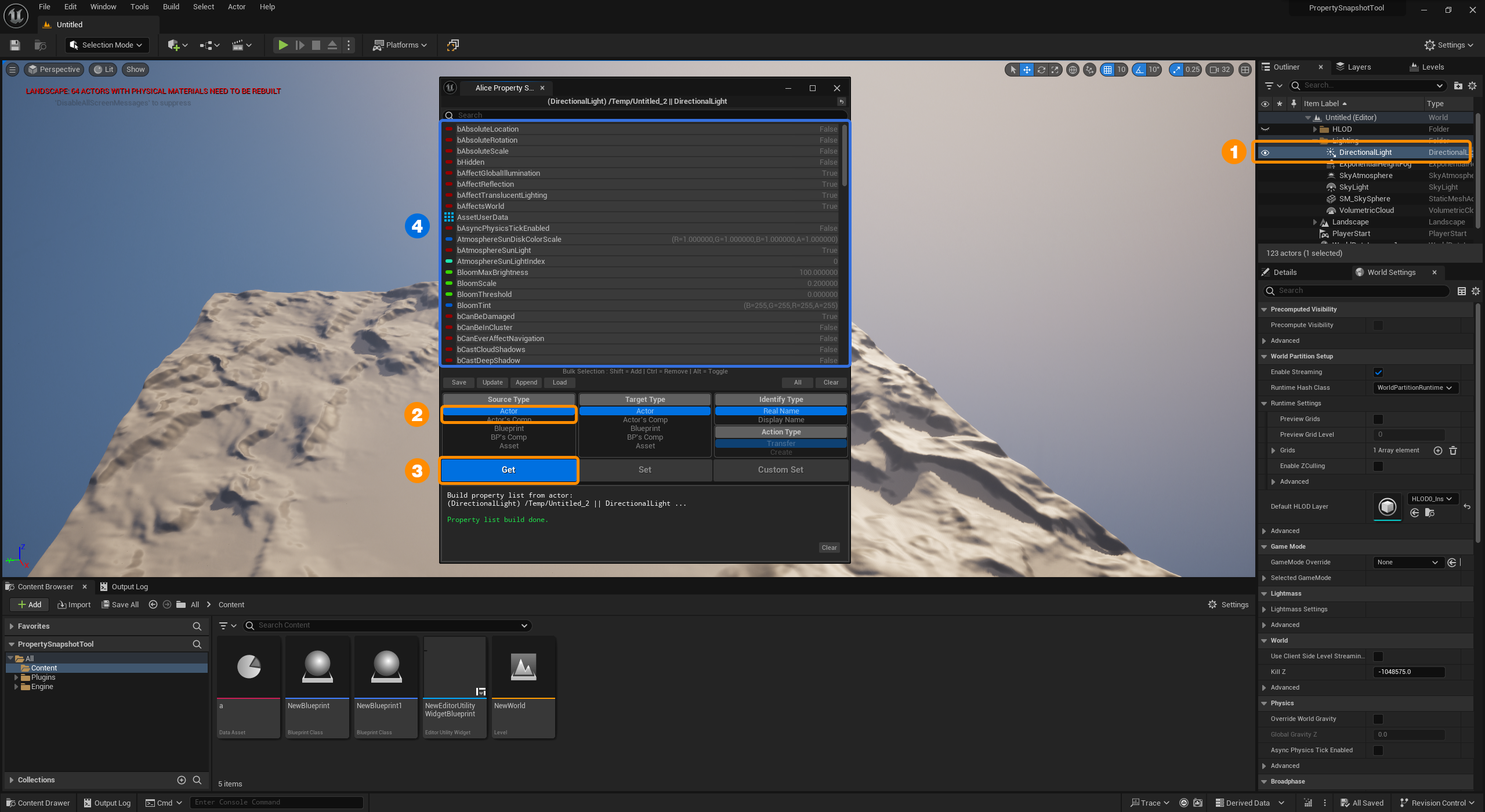This screenshot has height=812, width=1485.
Task: Expand the Landscape actor in Outliner
Action: (1315, 222)
